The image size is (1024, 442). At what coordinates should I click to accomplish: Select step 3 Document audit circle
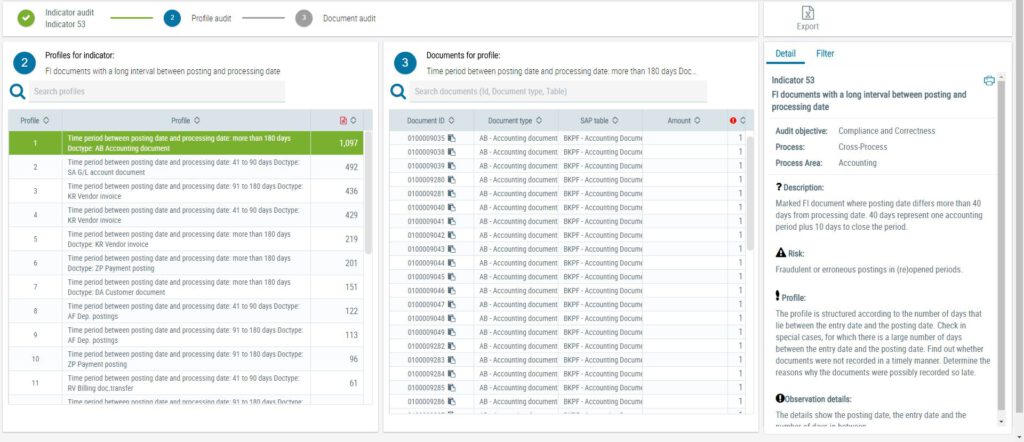304,18
